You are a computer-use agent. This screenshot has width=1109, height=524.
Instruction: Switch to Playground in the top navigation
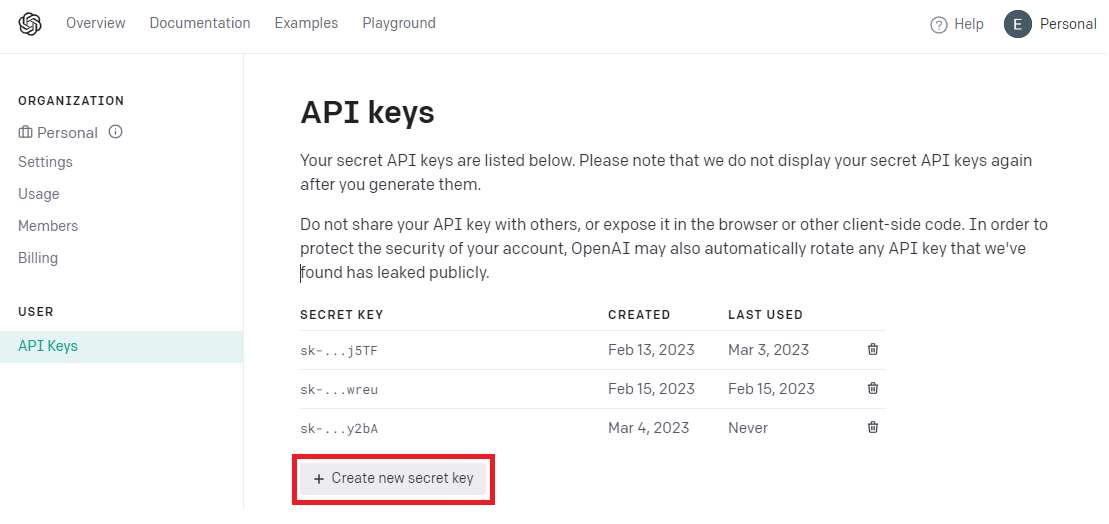399,23
